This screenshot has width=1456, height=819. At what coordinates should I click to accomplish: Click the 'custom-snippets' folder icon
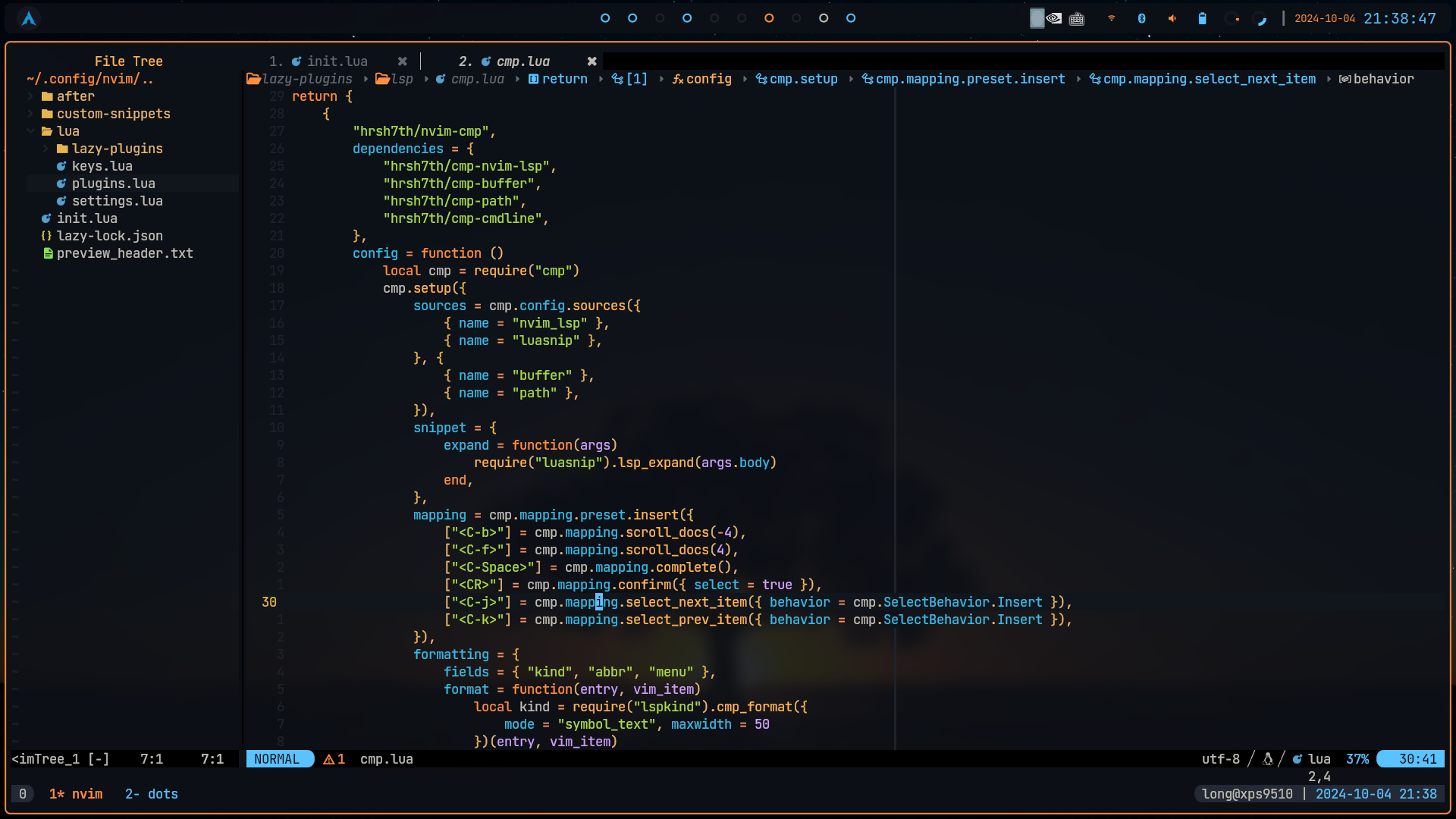[x=47, y=114]
